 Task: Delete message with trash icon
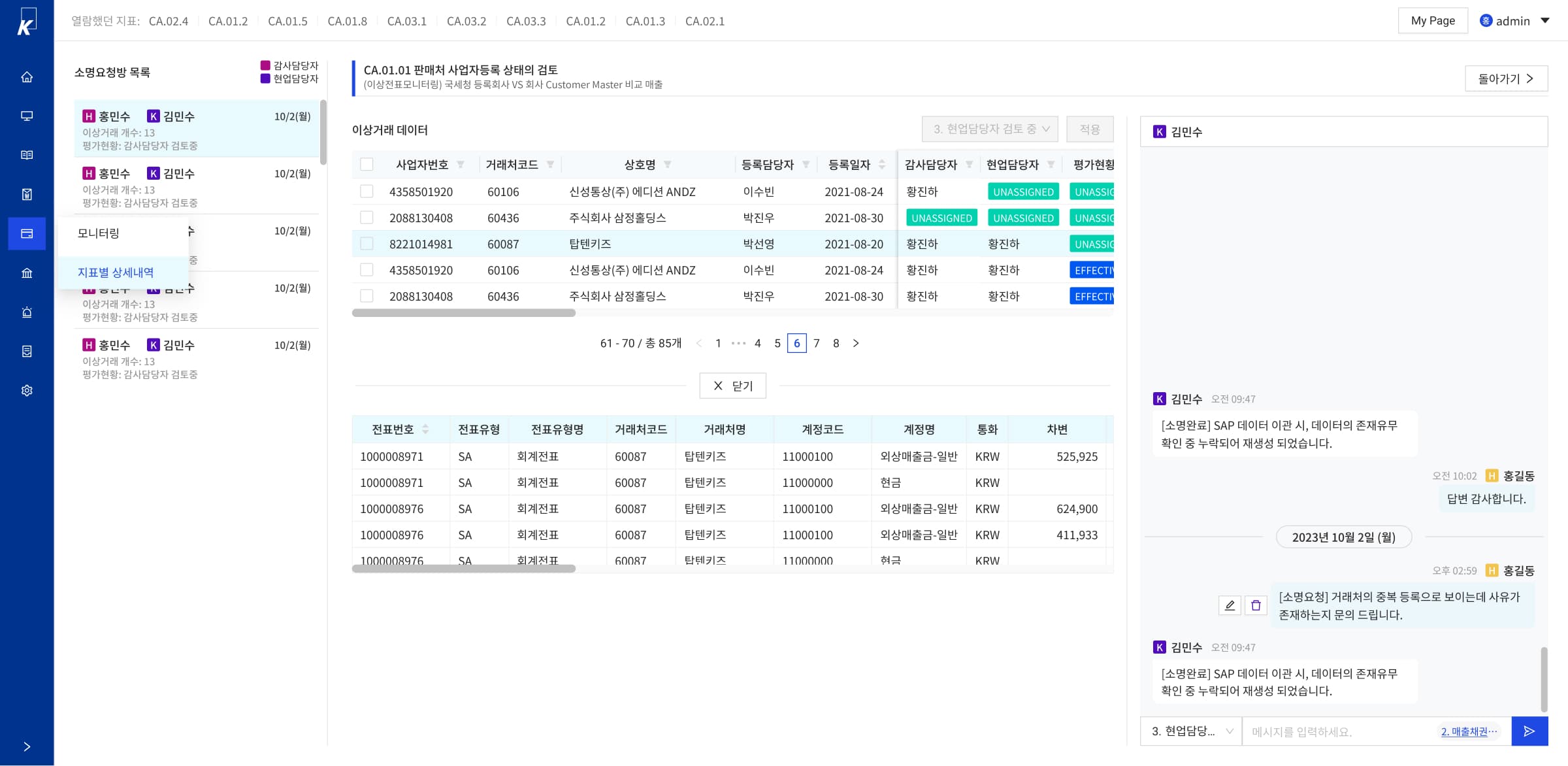coord(1256,605)
